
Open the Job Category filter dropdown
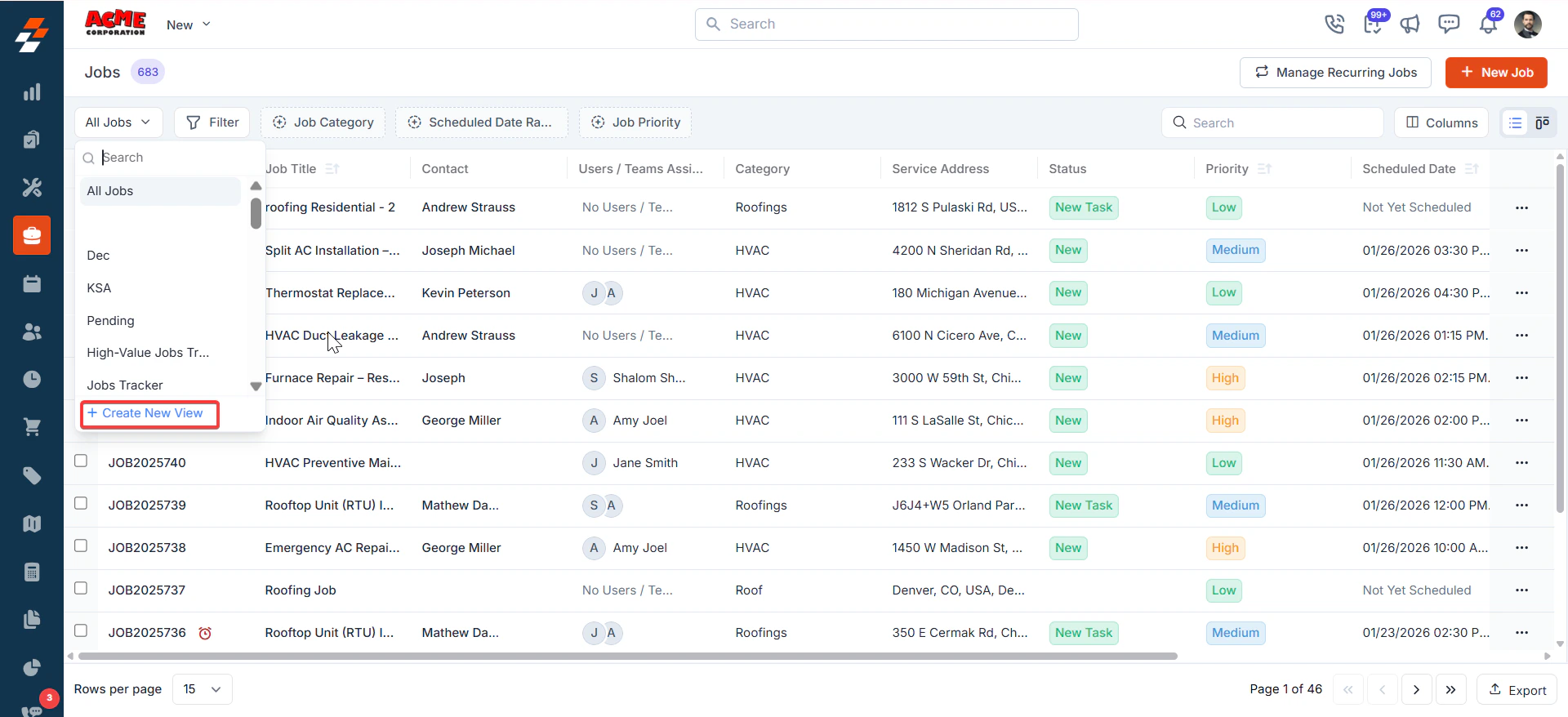pos(323,122)
